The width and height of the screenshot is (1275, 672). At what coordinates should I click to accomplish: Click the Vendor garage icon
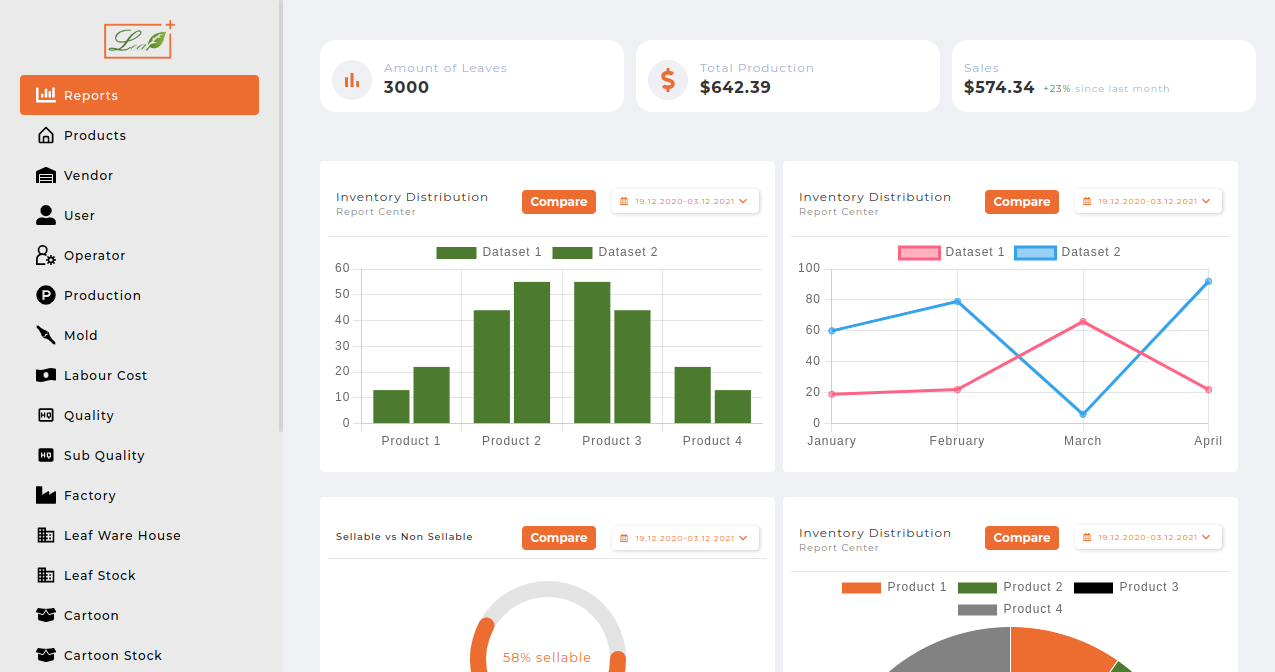click(x=46, y=176)
